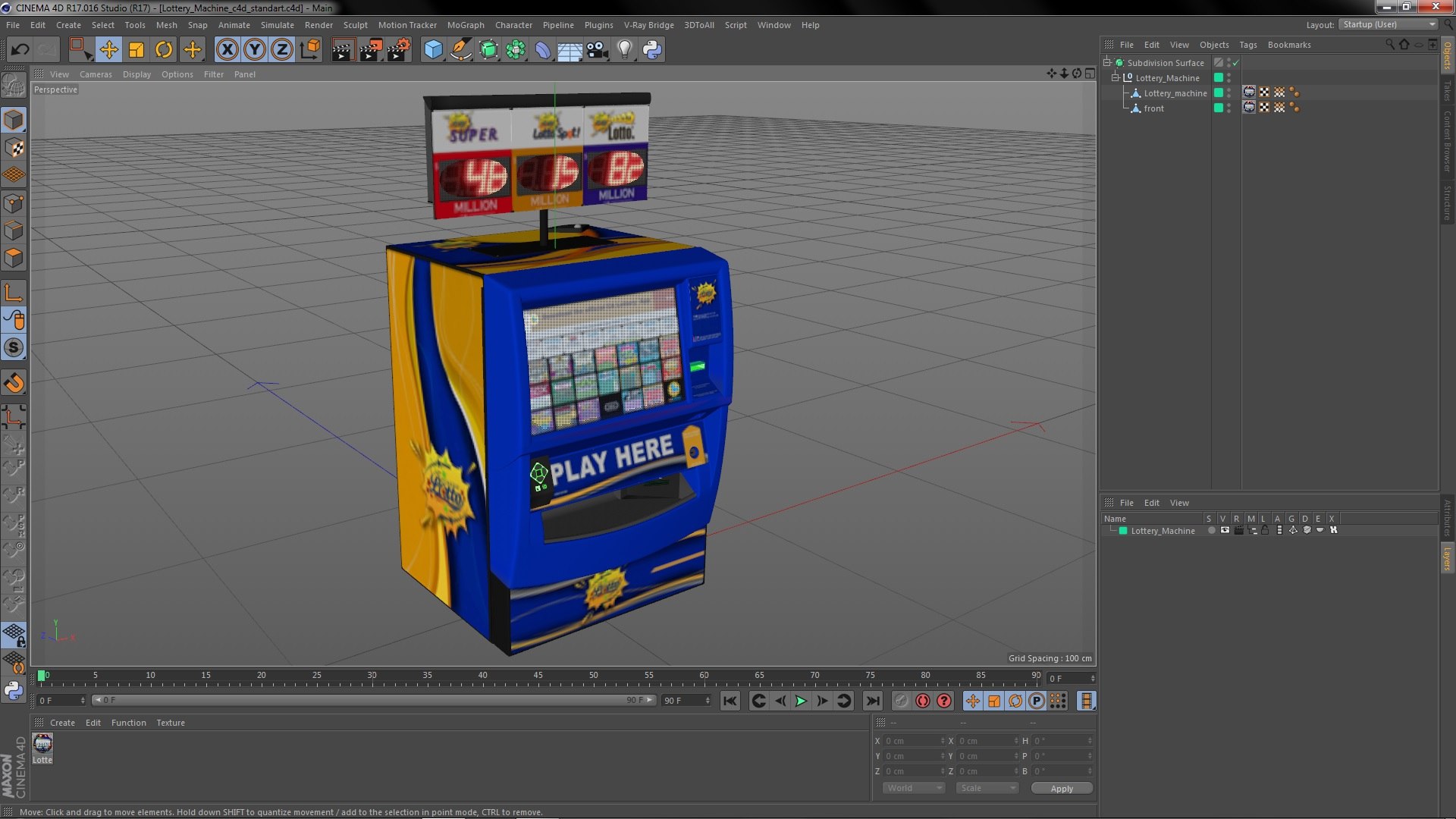Toggle Y-axis lock
1456x819 pixels.
(255, 50)
